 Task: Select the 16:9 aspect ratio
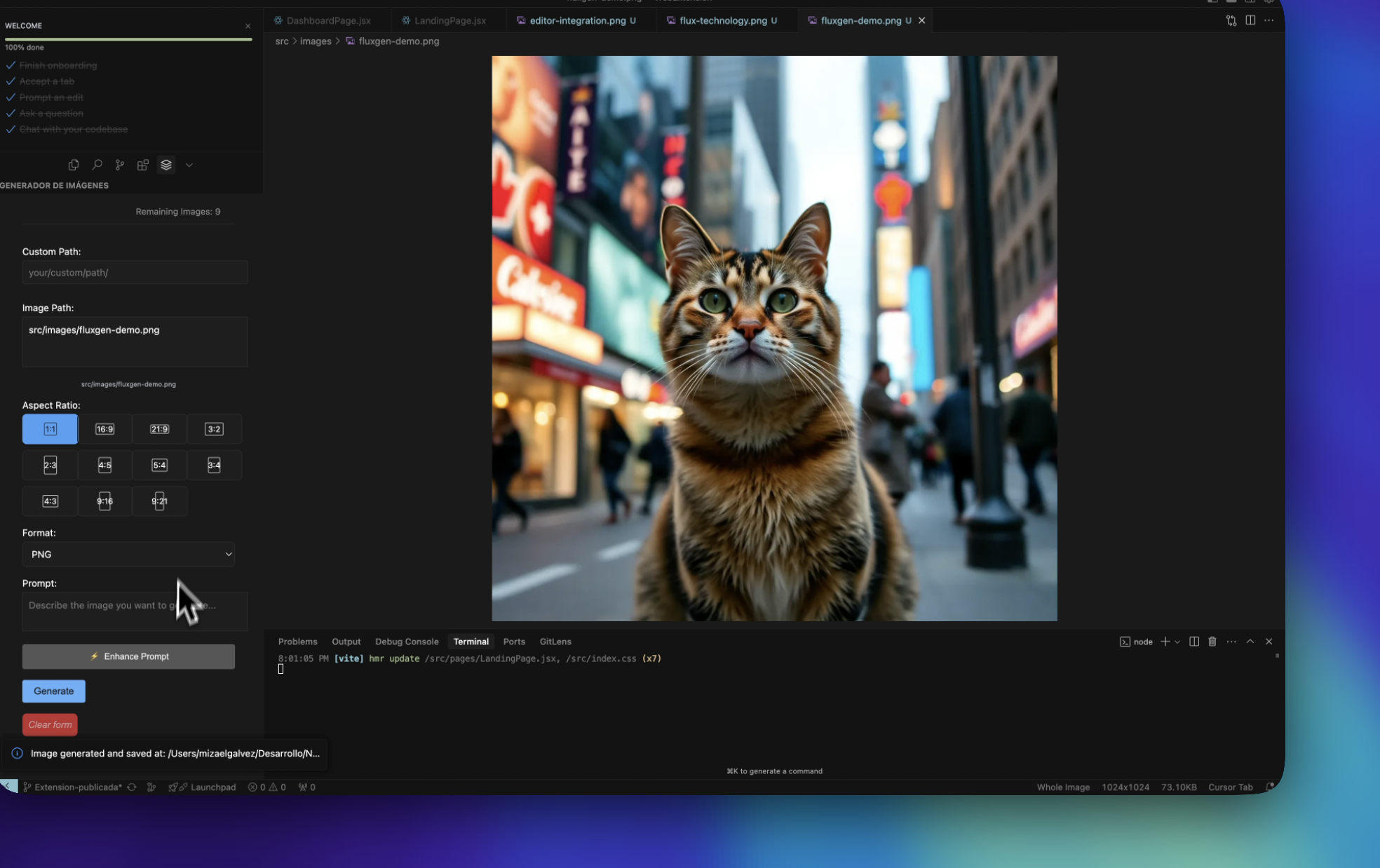[104, 429]
